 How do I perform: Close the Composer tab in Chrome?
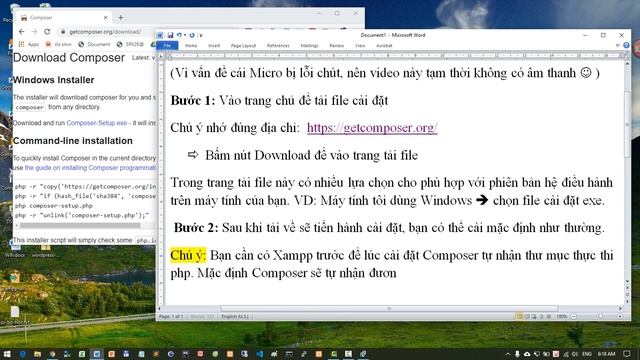pyautogui.click(x=105, y=18)
